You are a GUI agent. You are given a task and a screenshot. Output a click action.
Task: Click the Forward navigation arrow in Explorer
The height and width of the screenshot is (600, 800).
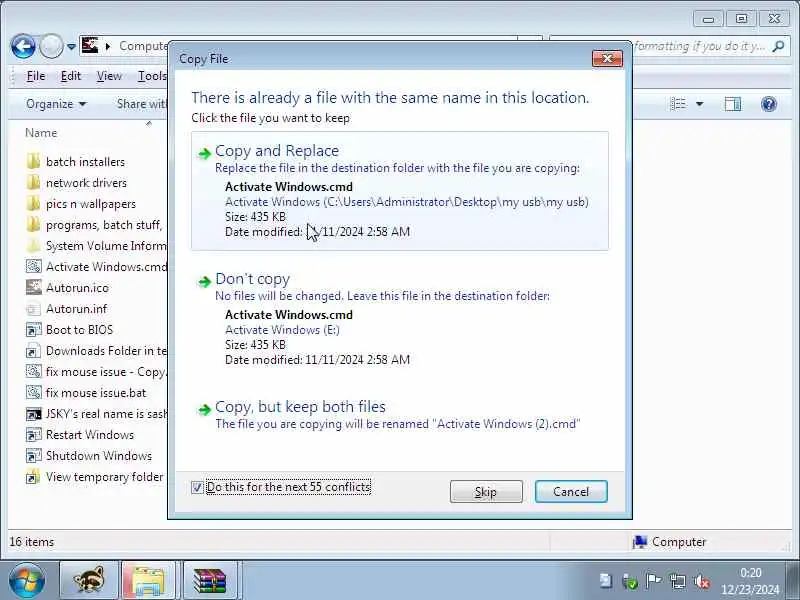(x=51, y=46)
